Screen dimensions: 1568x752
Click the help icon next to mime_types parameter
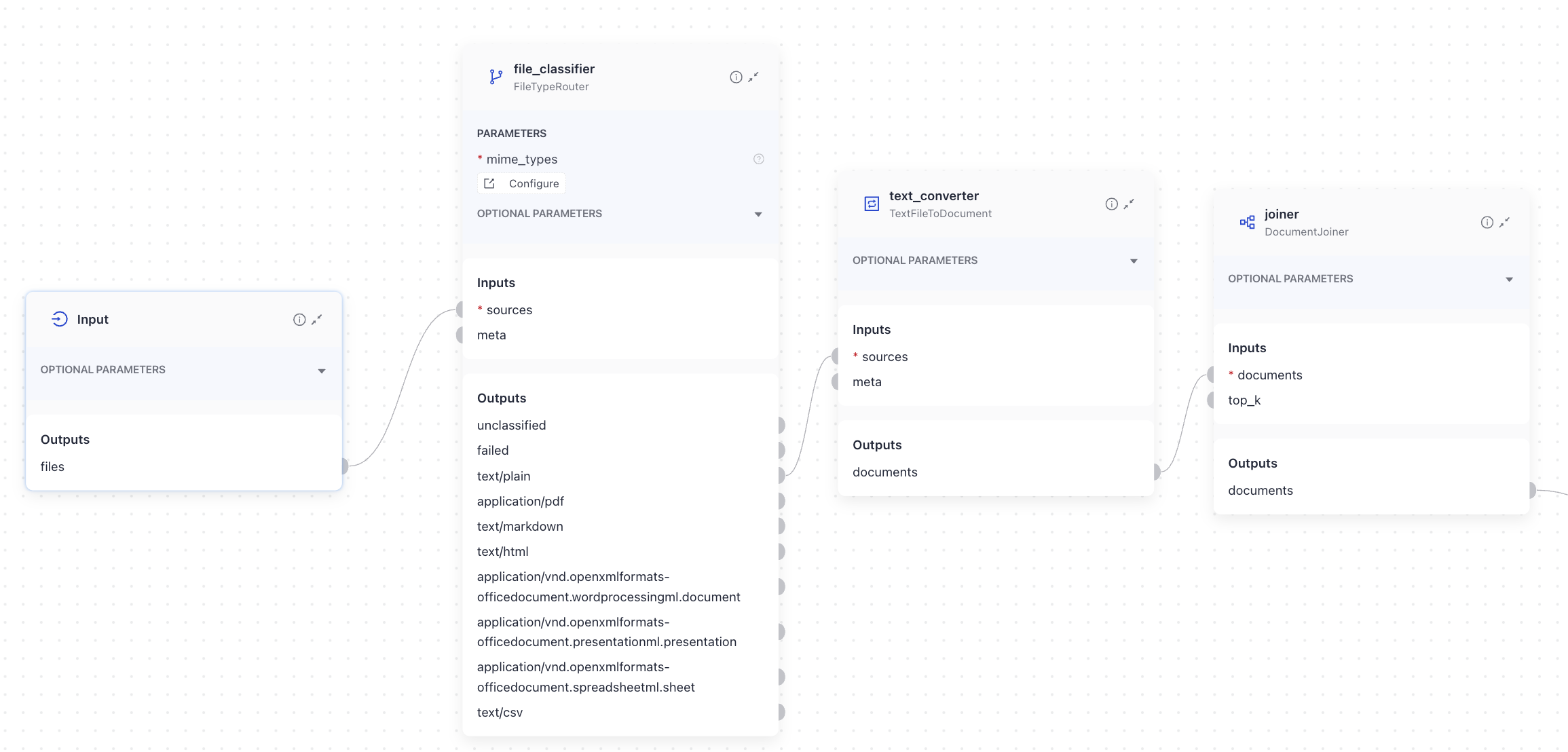[x=758, y=159]
